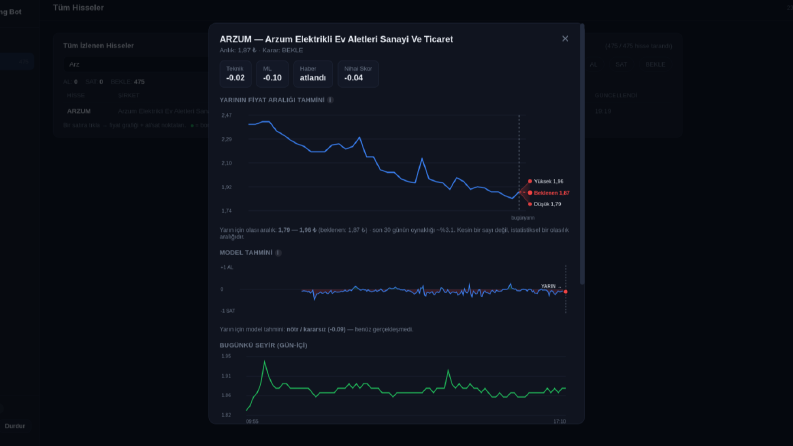
Task: Click the nötr / kararsız model forecast text
Action: [x=316, y=329]
